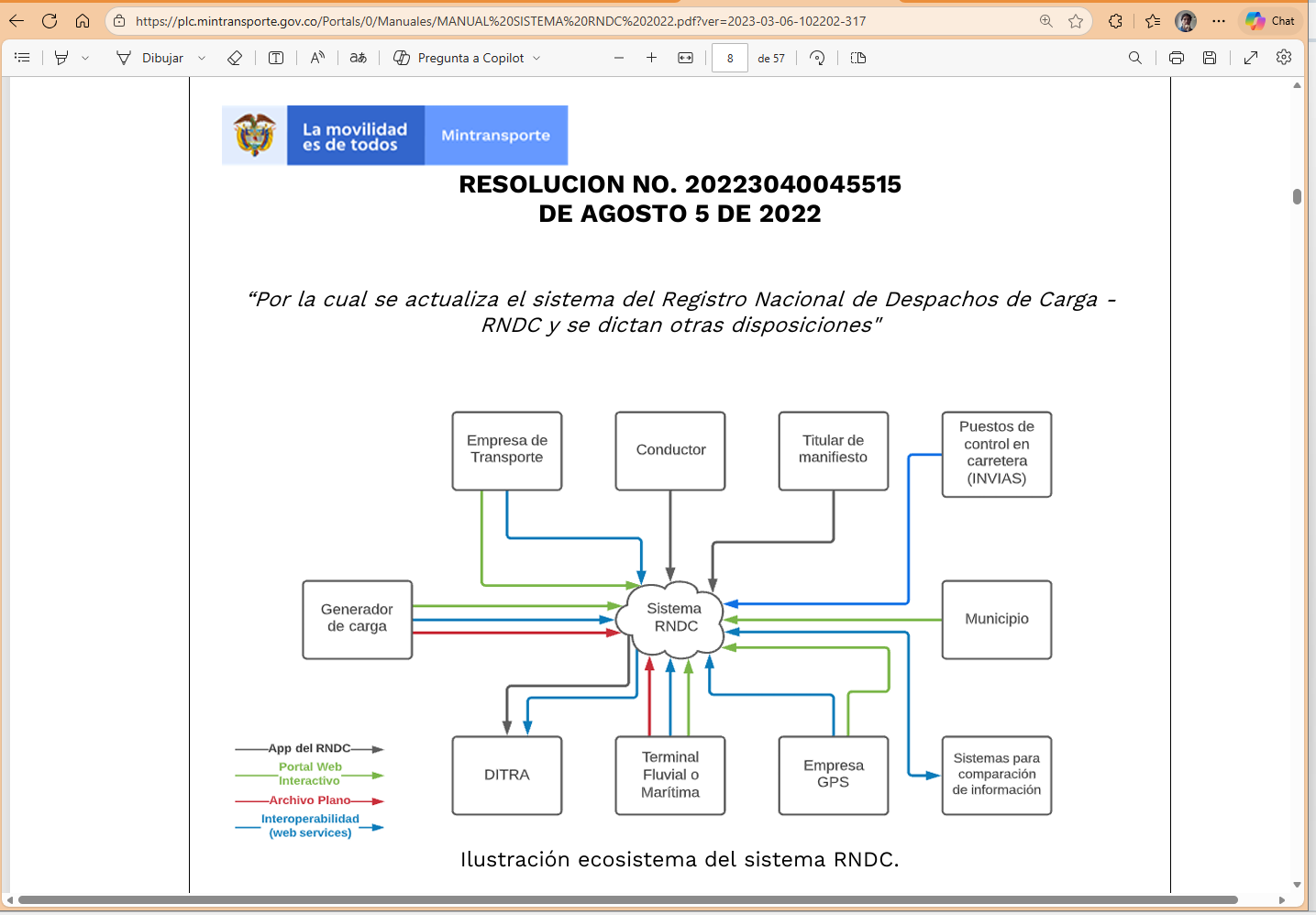
Task: Click the page number field showing 8
Action: [x=730, y=58]
